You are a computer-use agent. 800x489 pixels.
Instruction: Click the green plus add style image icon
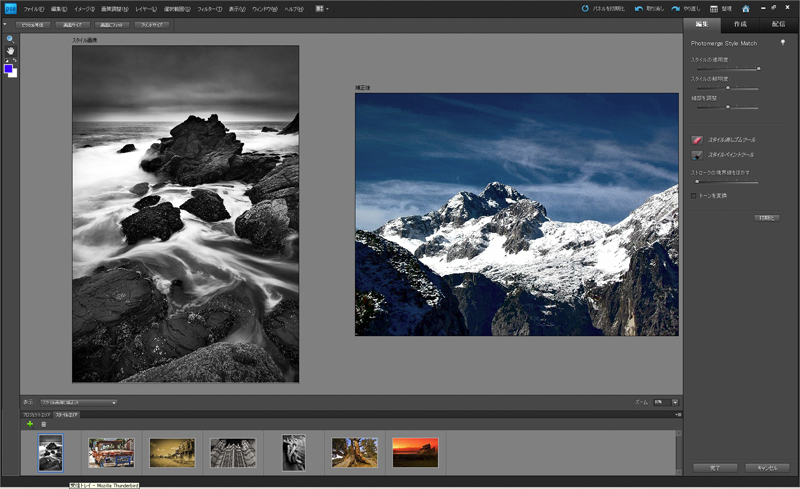pos(30,424)
